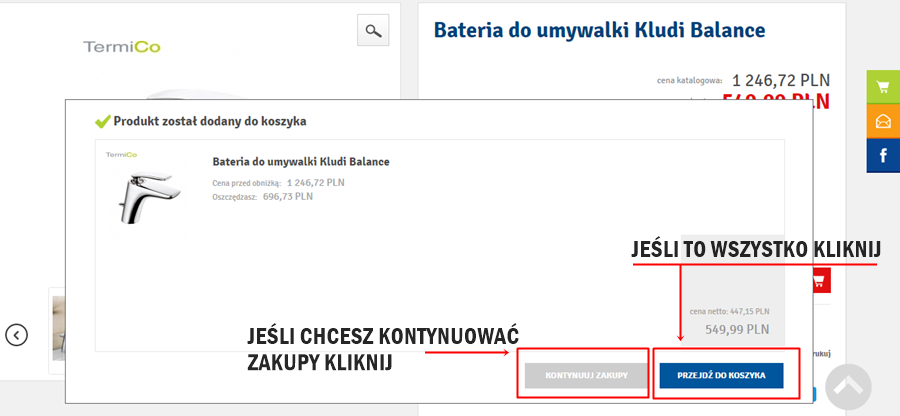Click the red add-to-cart icon button
900x416 pixels.
point(818,281)
